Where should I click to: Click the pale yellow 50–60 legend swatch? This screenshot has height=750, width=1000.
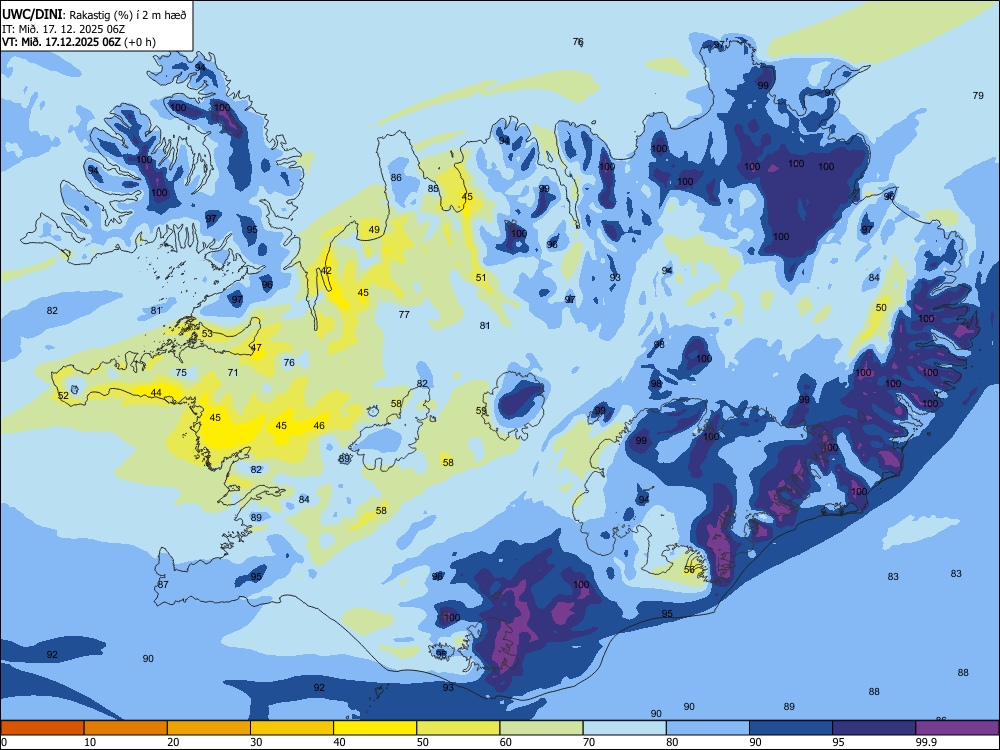(x=458, y=728)
